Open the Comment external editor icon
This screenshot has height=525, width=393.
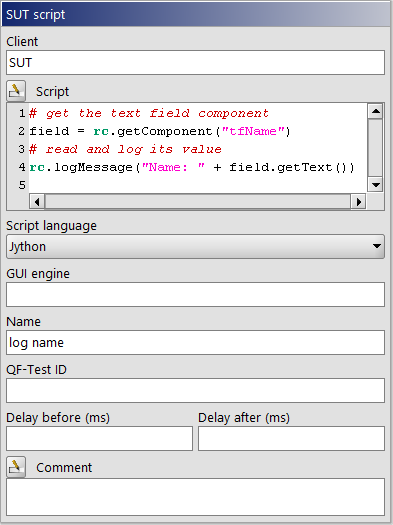(16, 466)
